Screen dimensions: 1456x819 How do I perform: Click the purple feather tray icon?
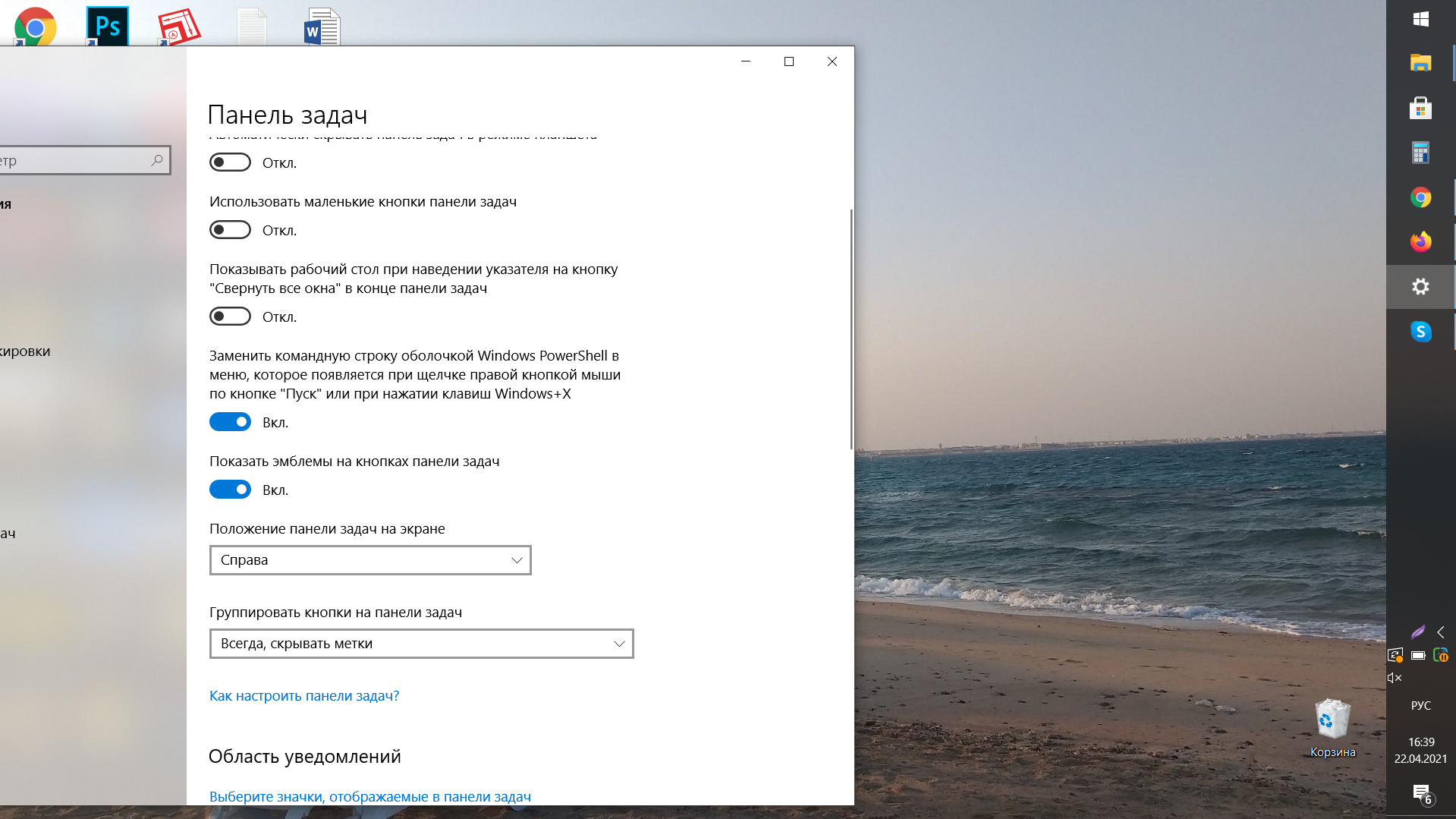coord(1417,632)
